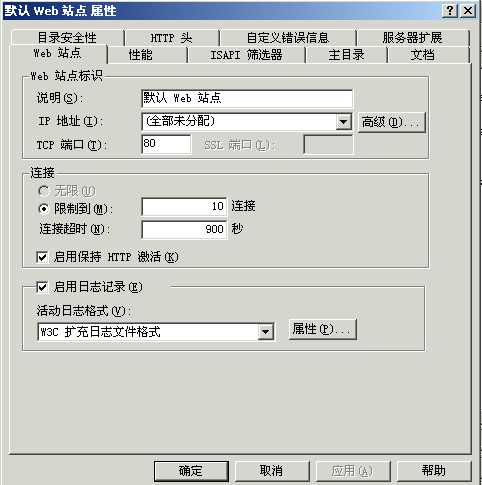
Task: Click the 说明 description text field
Action: tap(247, 98)
